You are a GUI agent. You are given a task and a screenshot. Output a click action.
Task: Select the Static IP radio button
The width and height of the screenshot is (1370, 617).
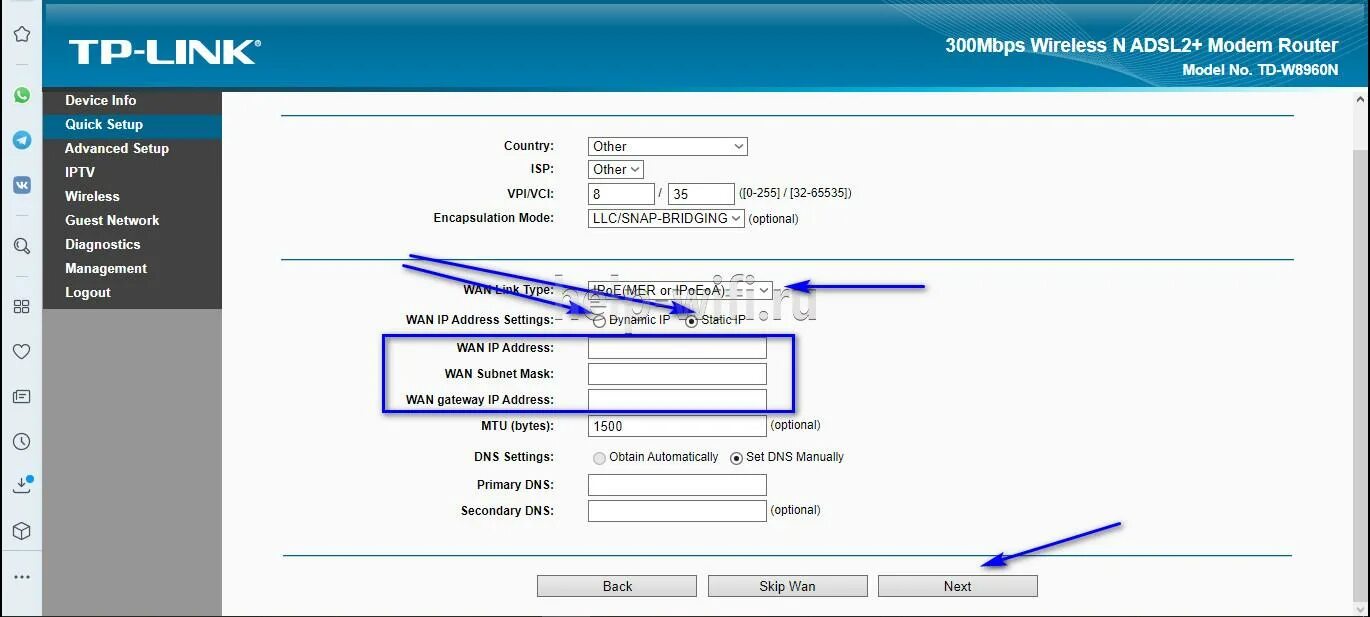691,321
